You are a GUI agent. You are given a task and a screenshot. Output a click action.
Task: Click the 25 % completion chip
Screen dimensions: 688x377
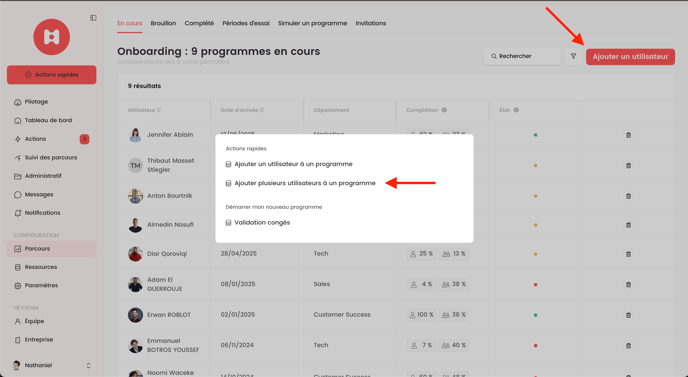coord(422,254)
